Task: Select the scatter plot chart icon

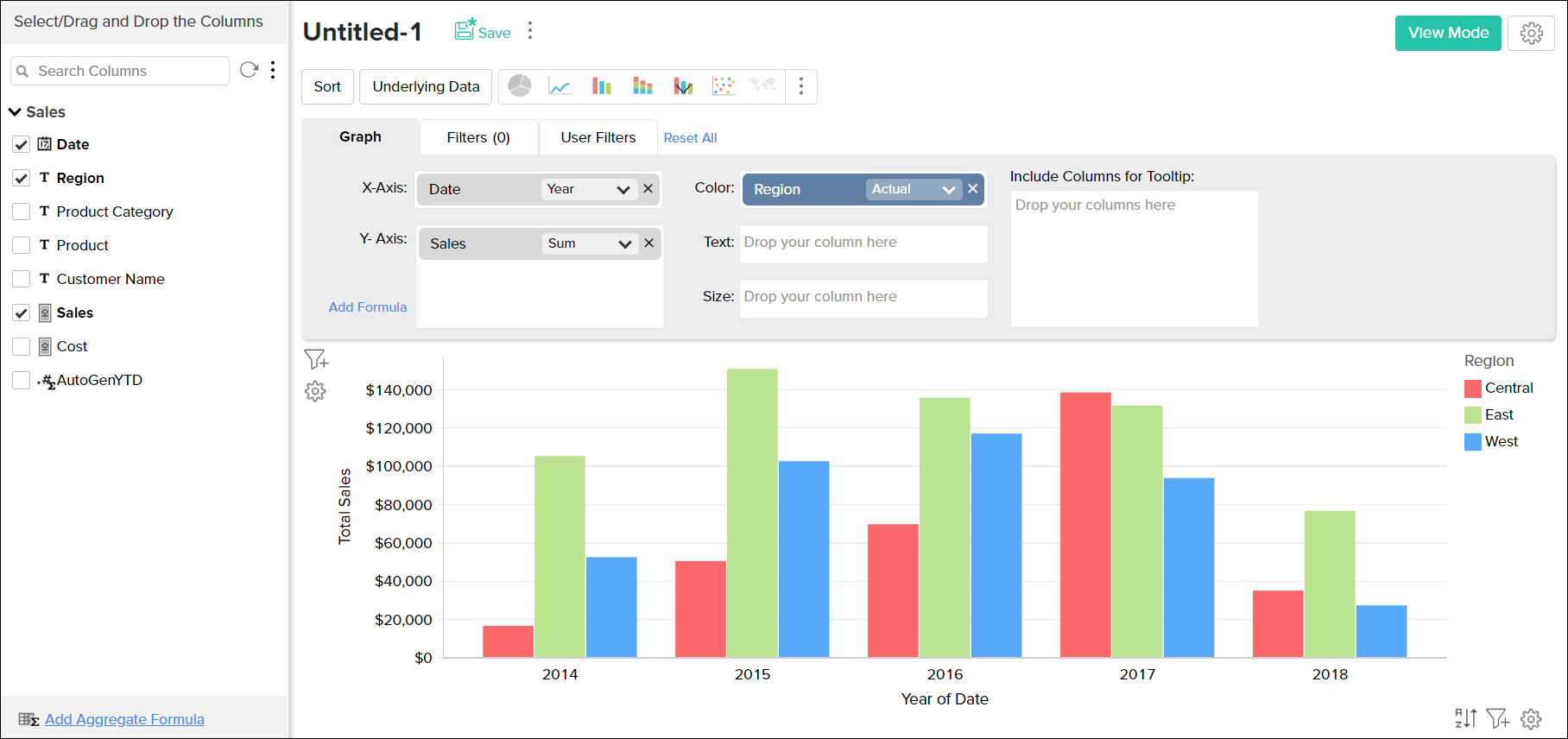Action: pos(724,86)
